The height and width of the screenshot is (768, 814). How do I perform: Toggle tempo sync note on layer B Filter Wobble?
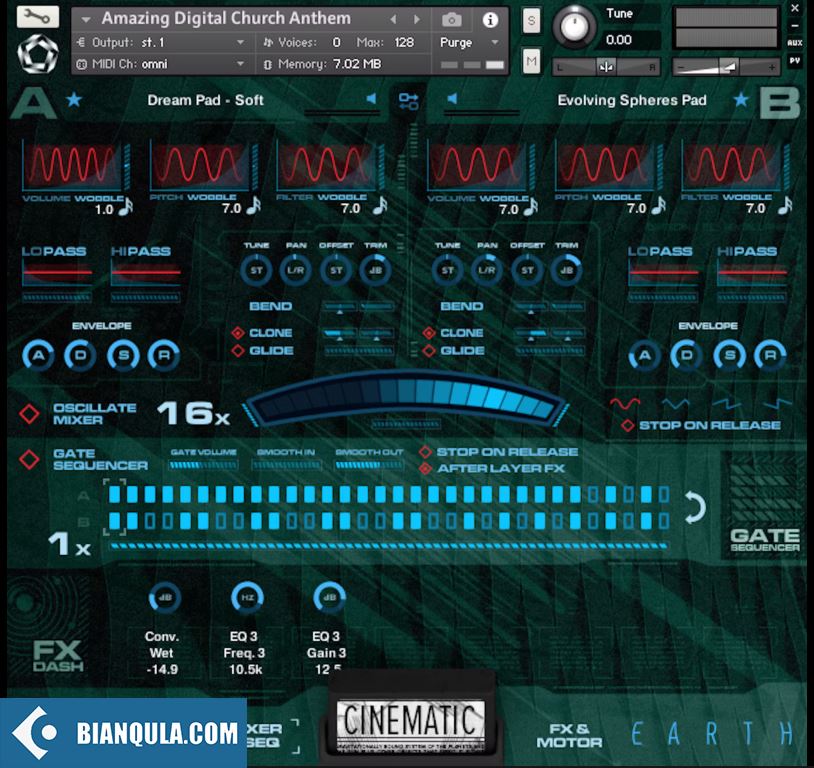[x=785, y=206]
